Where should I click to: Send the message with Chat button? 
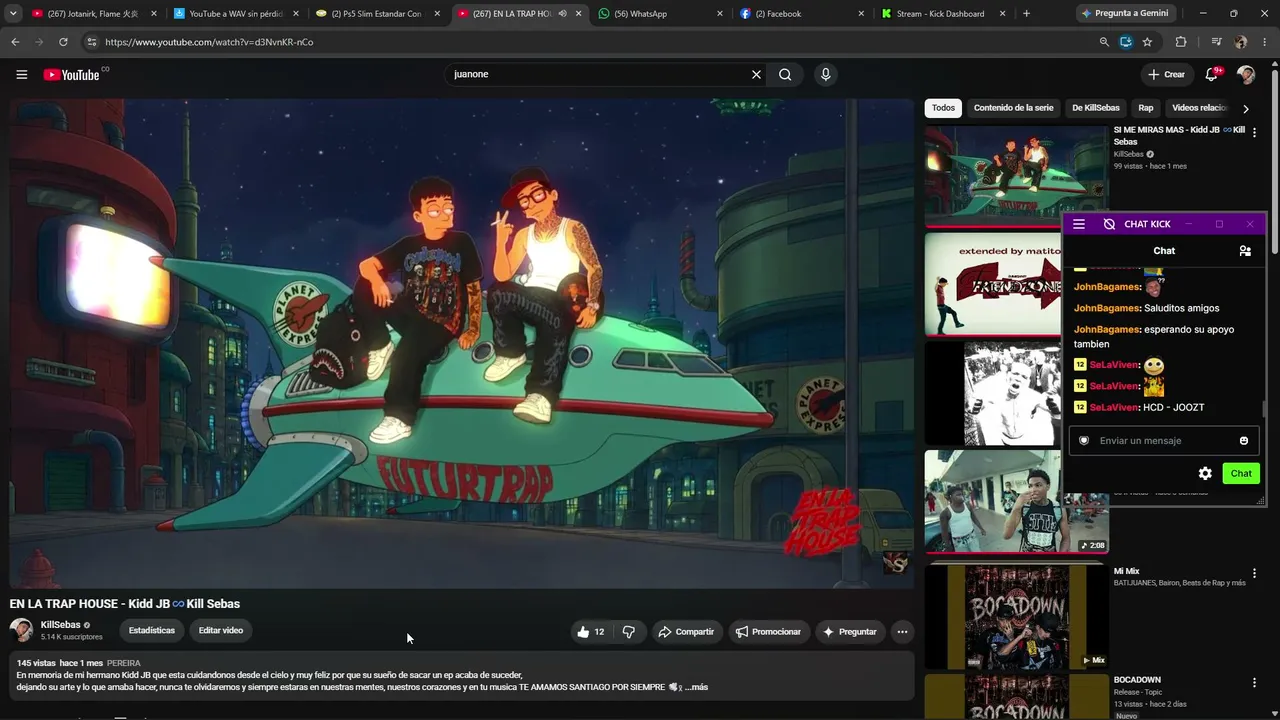1241,473
